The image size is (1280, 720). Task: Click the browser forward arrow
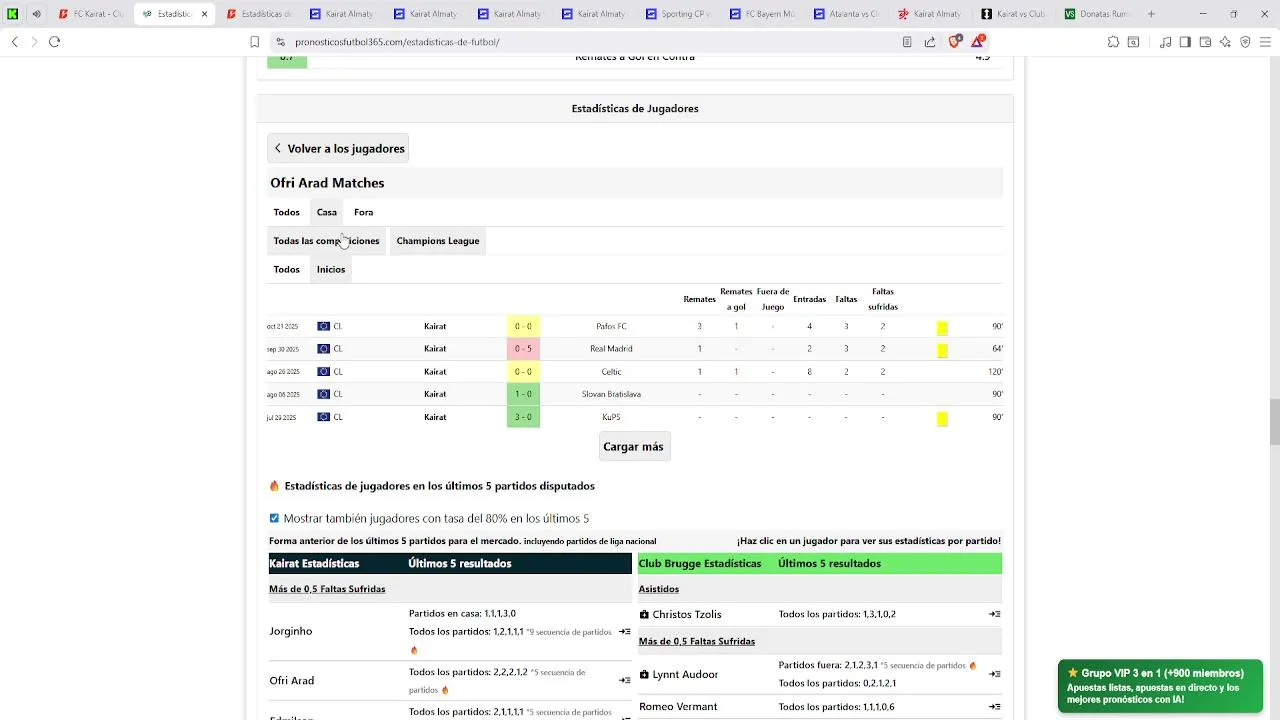[x=34, y=41]
